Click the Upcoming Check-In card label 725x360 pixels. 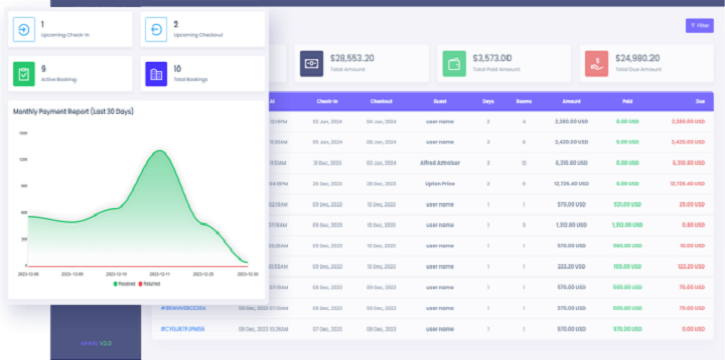pyautogui.click(x=65, y=35)
